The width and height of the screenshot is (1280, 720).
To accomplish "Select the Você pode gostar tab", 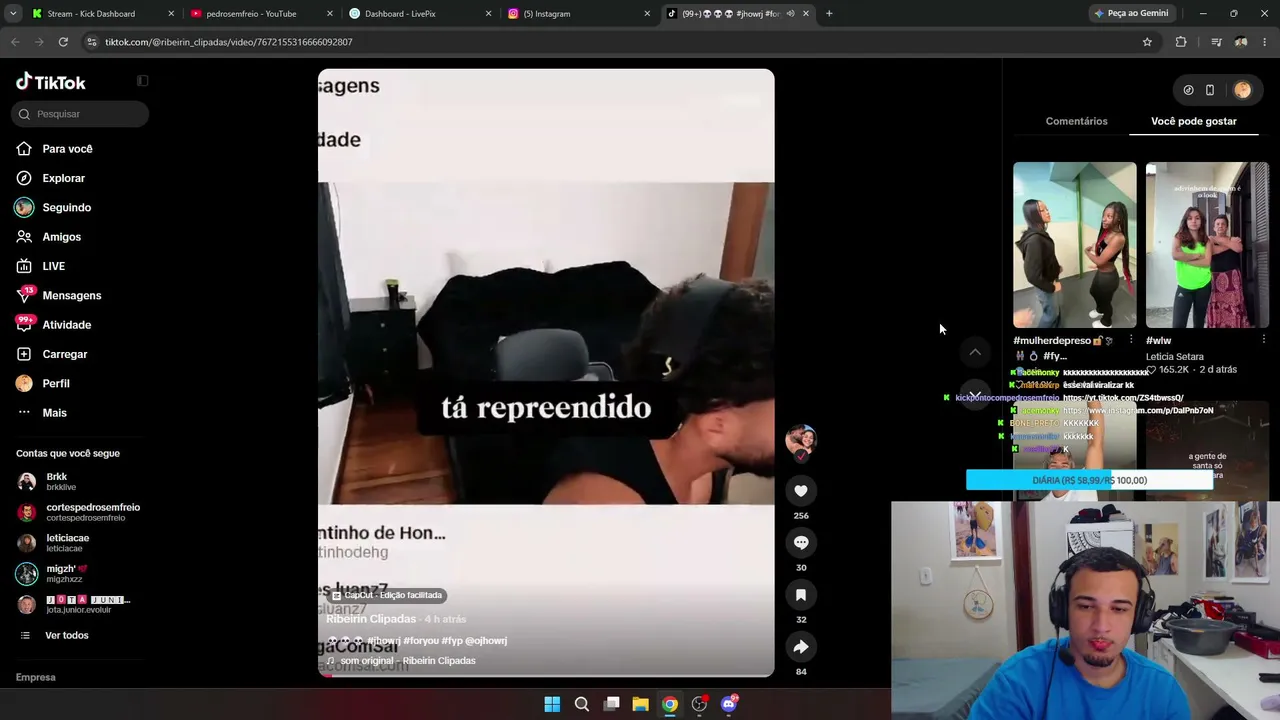I will (1194, 121).
